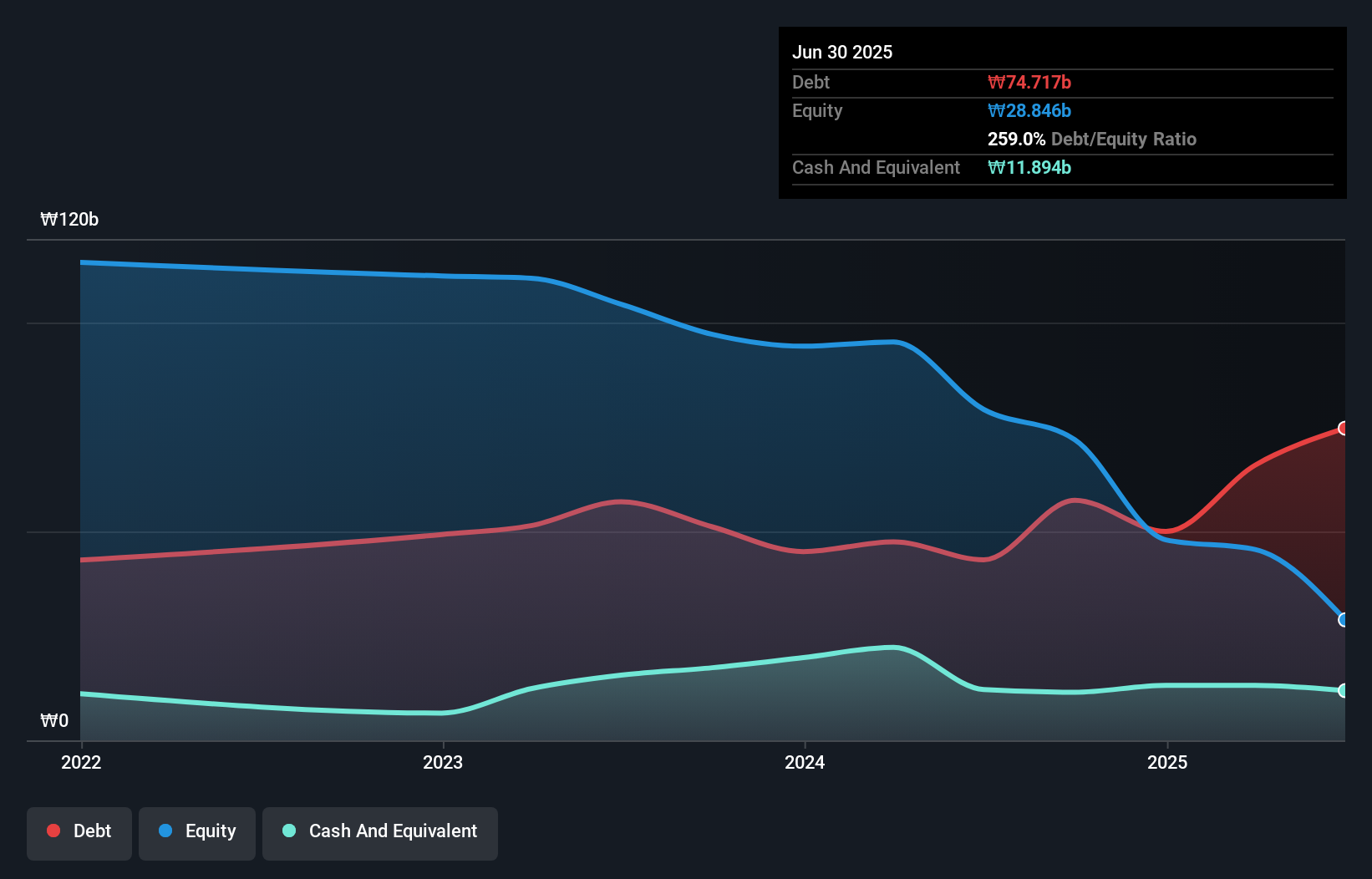
Task: Click the ₩0 y-axis label
Action: click(x=54, y=721)
